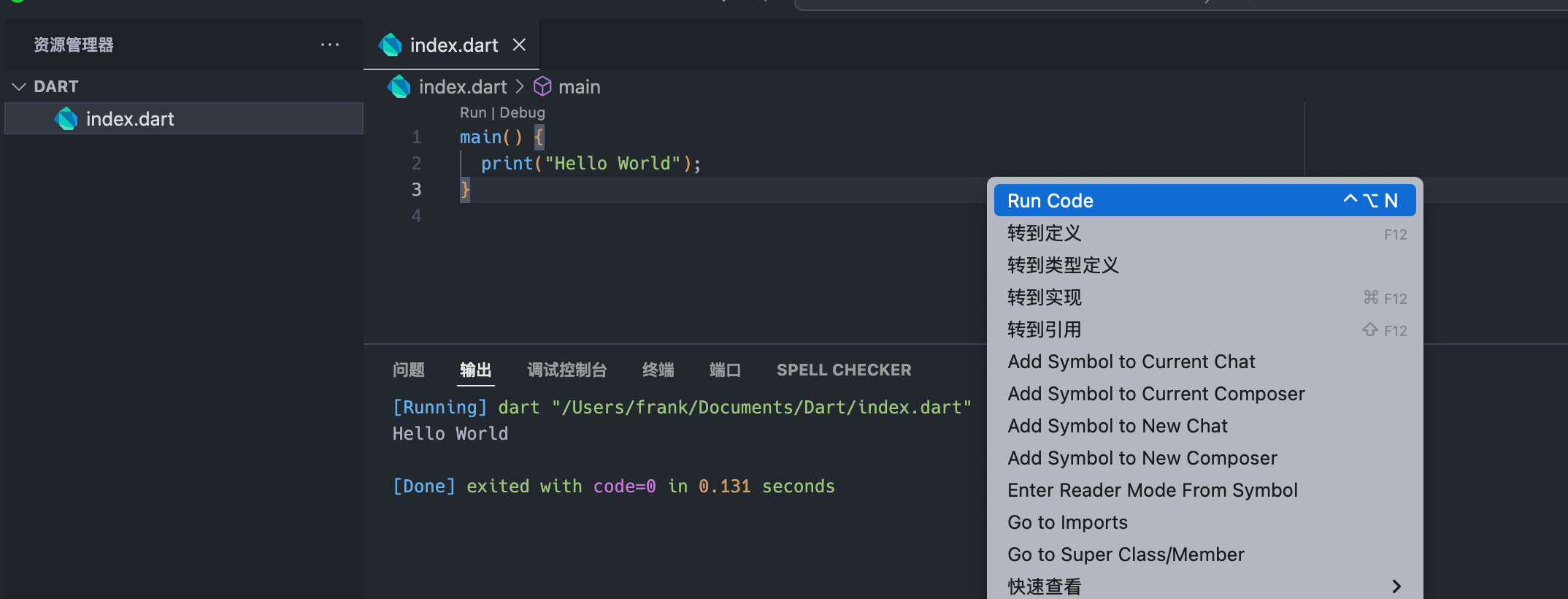Click the Dart icon in the breadcrumb
This screenshot has width=1568, height=599.
(x=399, y=87)
